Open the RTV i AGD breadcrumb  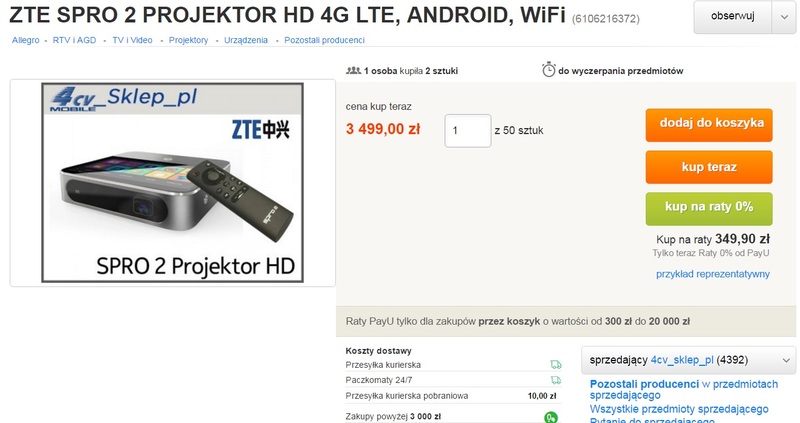74,40
